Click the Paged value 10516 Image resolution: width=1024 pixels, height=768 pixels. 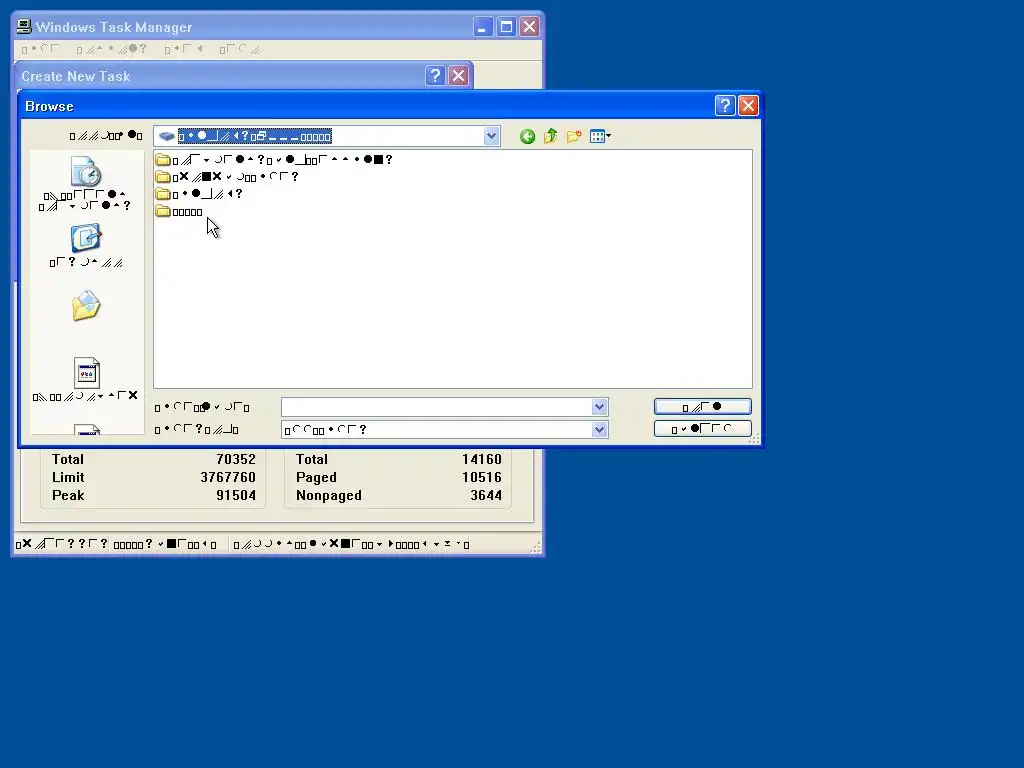pos(482,477)
